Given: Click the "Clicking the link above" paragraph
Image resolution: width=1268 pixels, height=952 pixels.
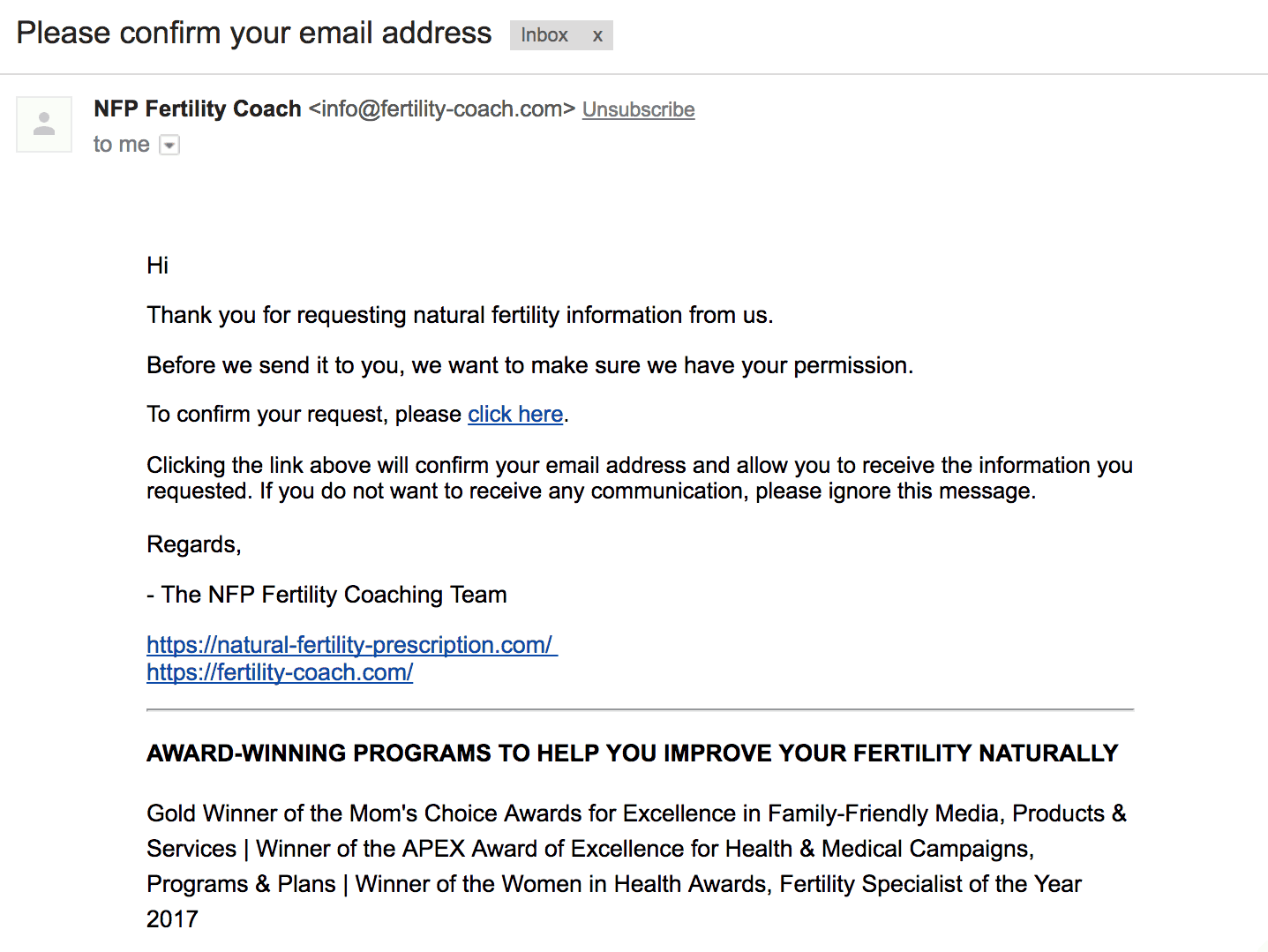Looking at the screenshot, I should coord(640,477).
